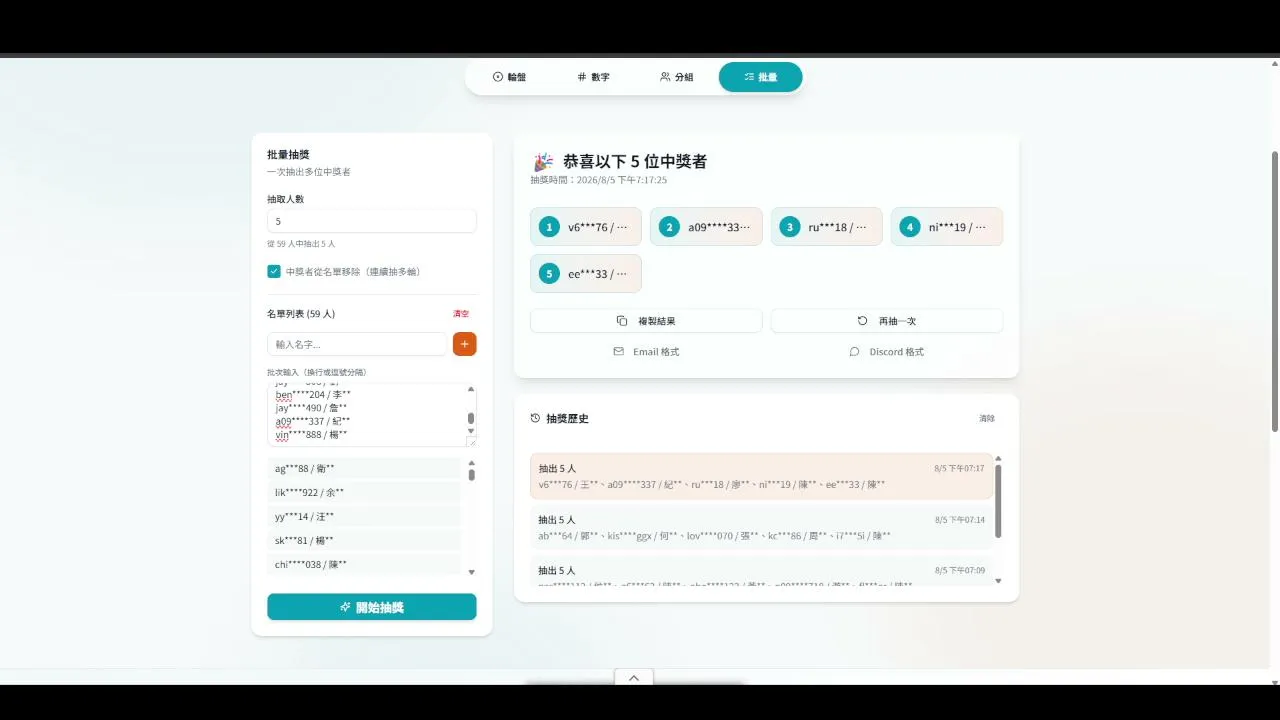Open the 數字 number tab

[x=593, y=77]
